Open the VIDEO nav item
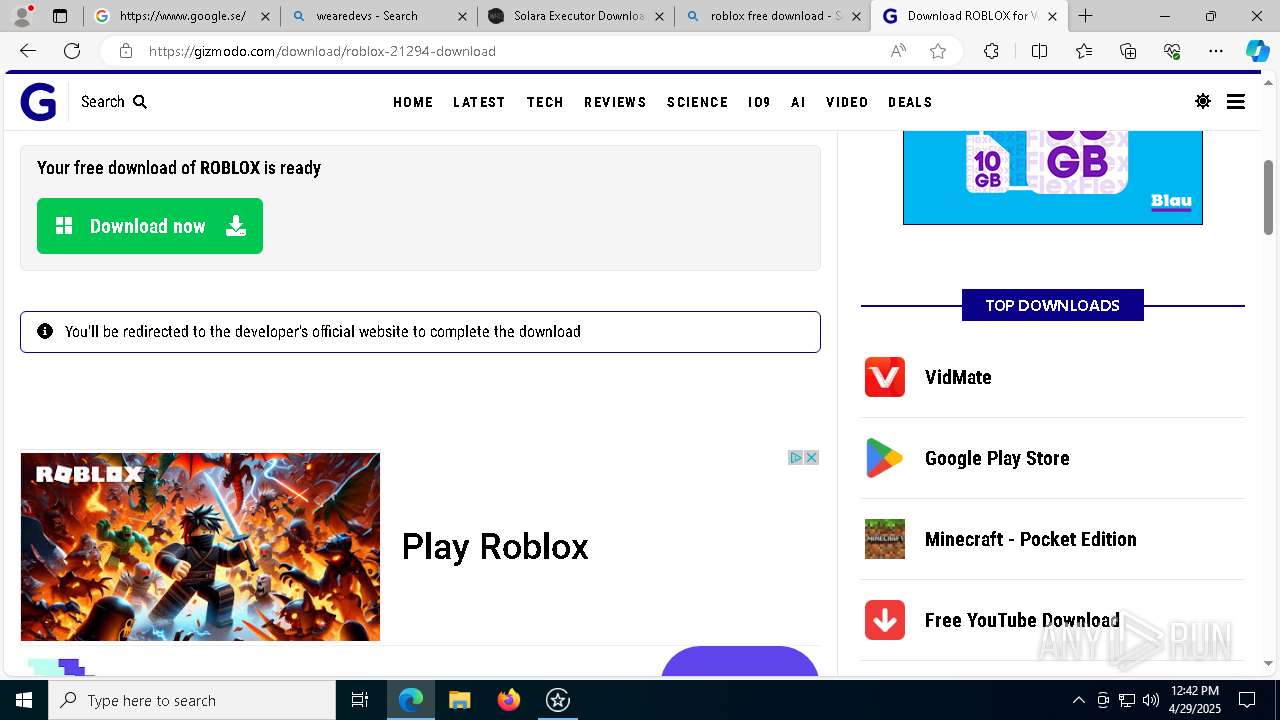This screenshot has width=1280, height=720. [847, 102]
